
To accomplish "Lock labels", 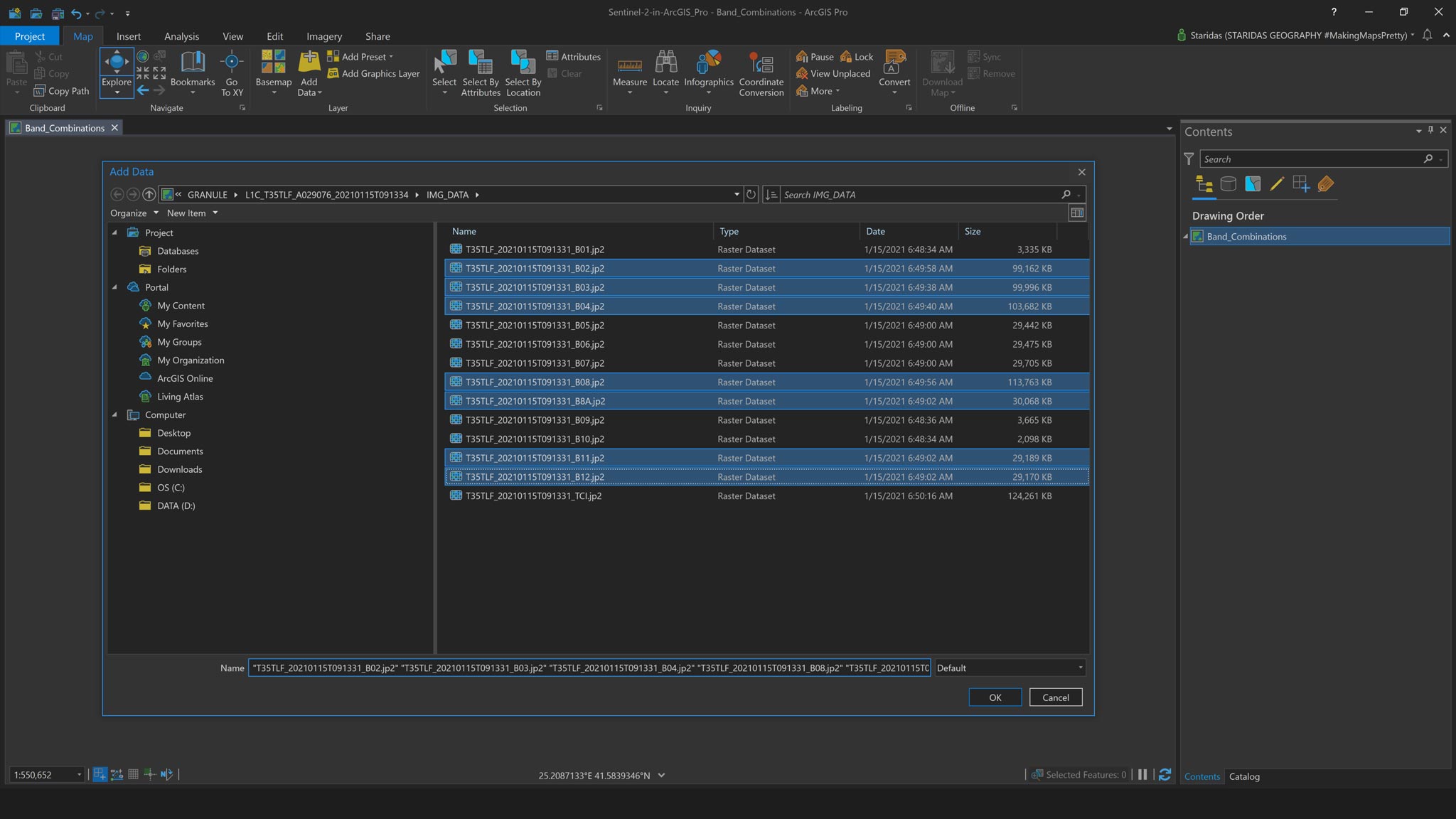I will [x=857, y=57].
